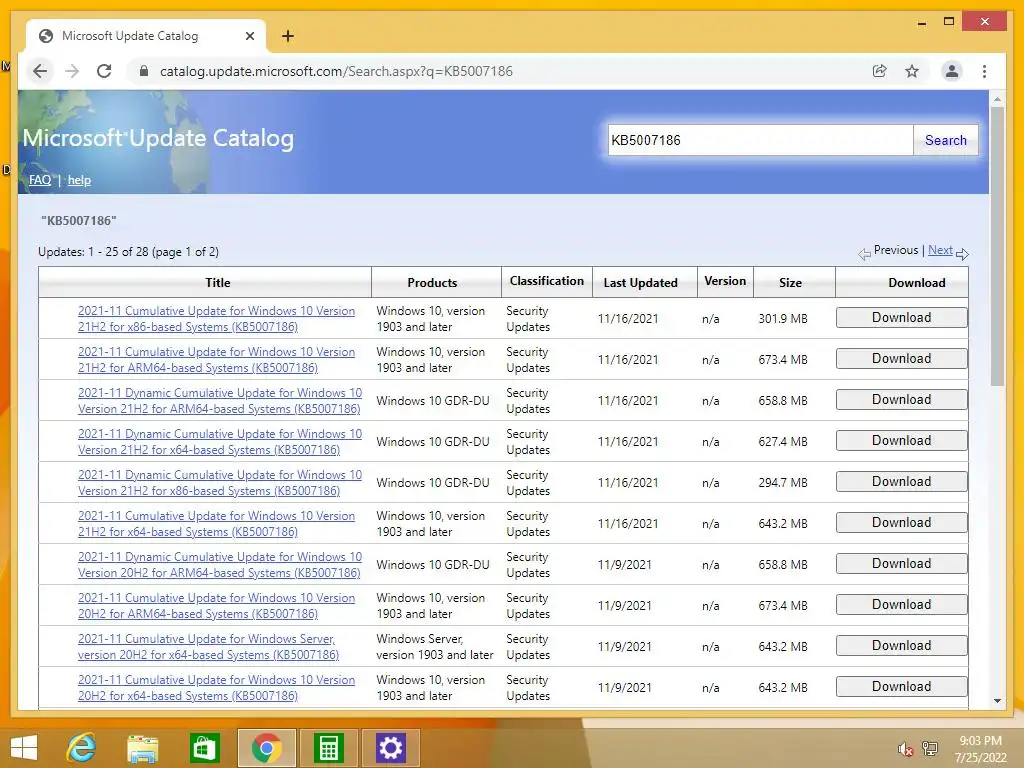Click the left arrow beside Previous

[x=864, y=254]
